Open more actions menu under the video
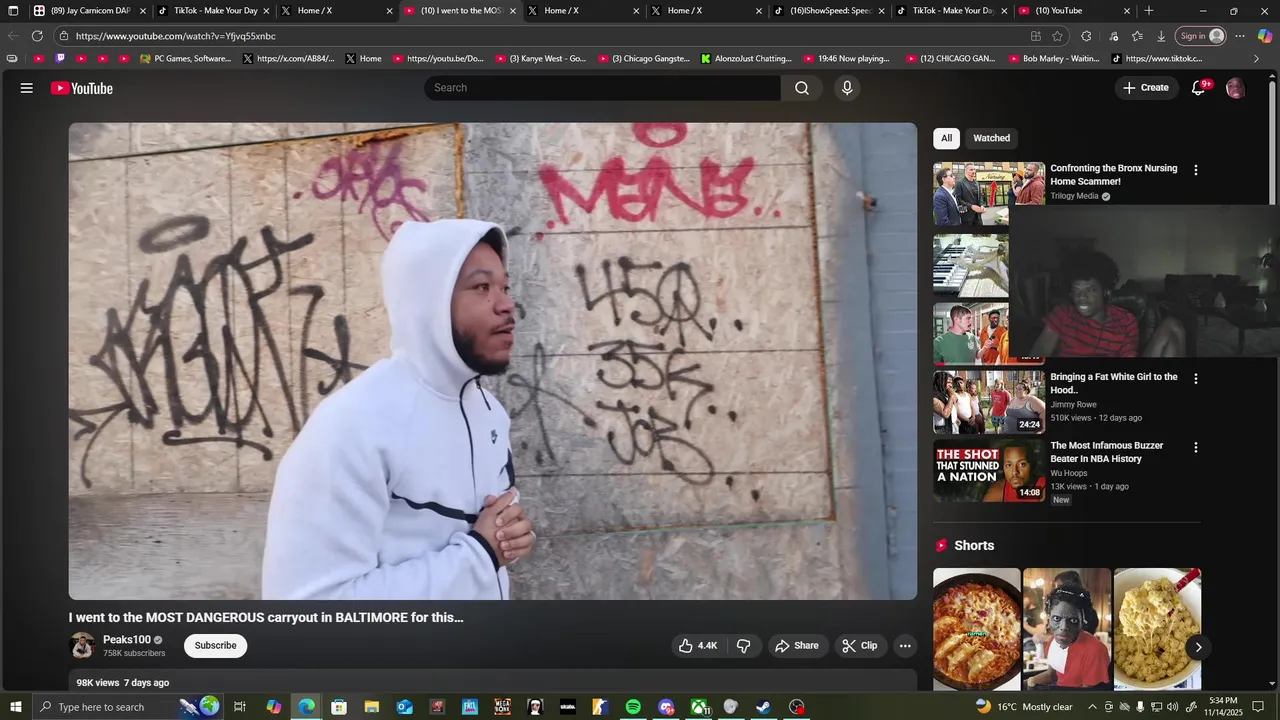1280x720 pixels. coord(905,646)
